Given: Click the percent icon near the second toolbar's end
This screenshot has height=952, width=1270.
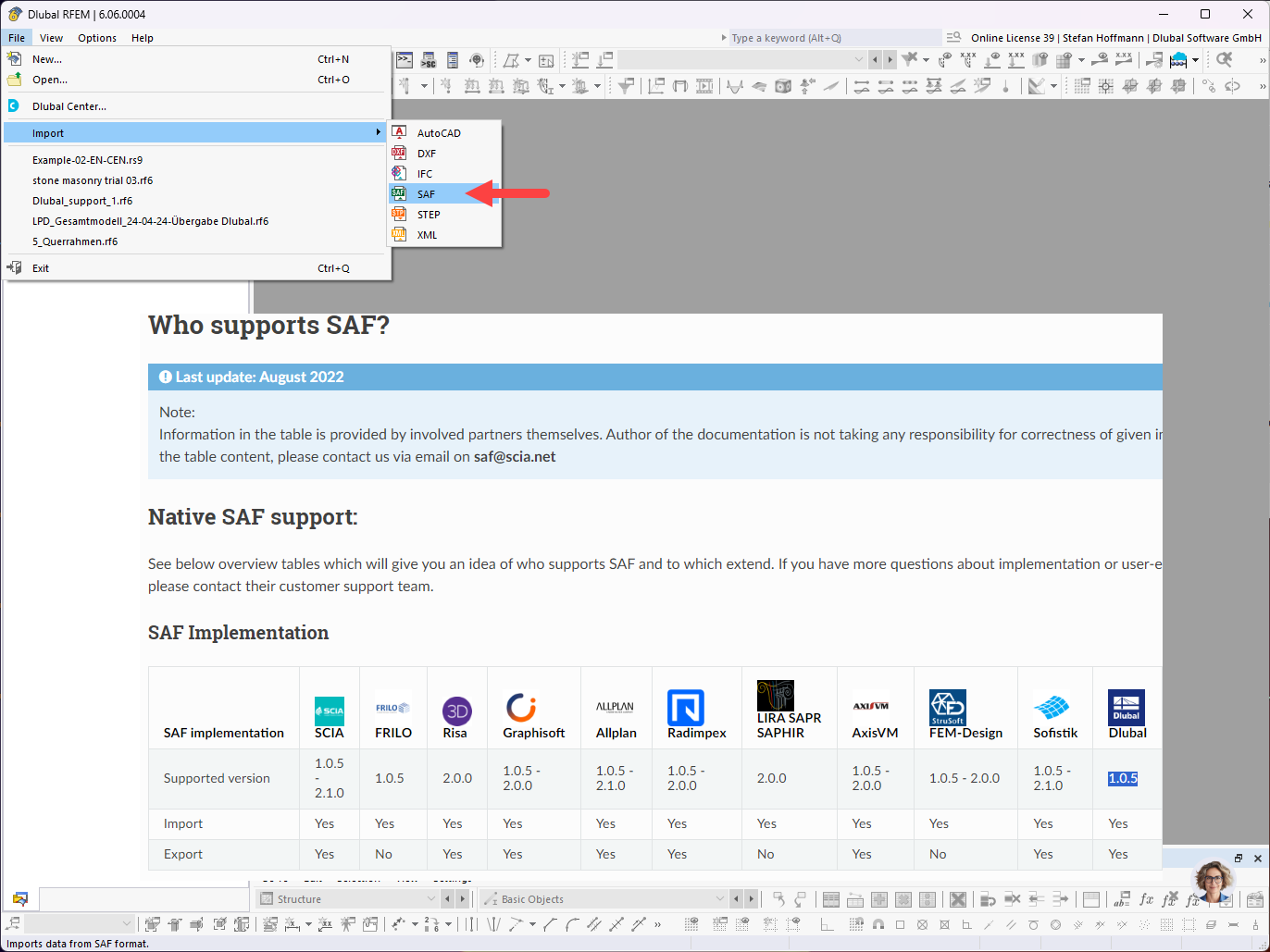Looking at the screenshot, I should click(1207, 85).
